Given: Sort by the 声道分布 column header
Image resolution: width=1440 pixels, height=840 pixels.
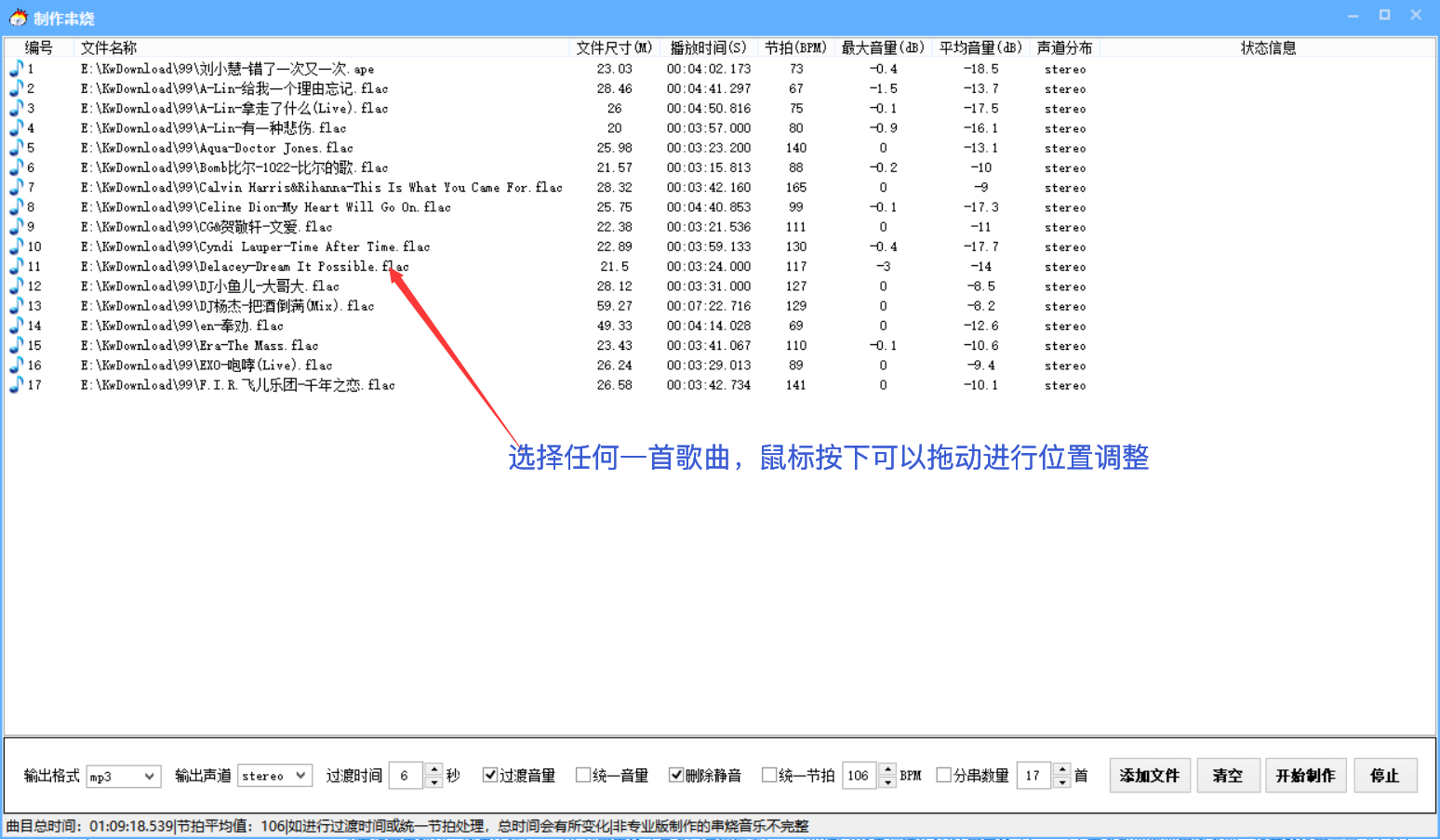Looking at the screenshot, I should pyautogui.click(x=1064, y=47).
